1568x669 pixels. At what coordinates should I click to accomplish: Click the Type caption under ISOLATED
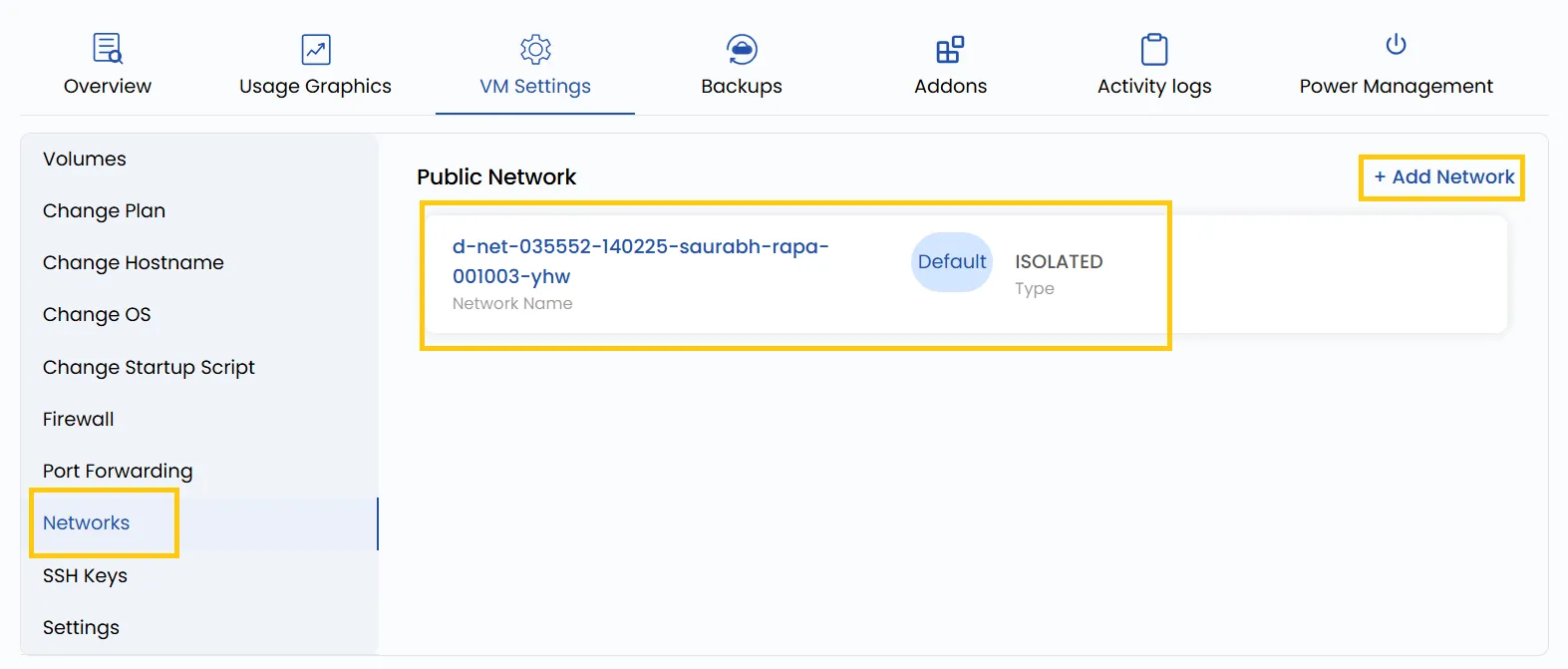coord(1035,289)
